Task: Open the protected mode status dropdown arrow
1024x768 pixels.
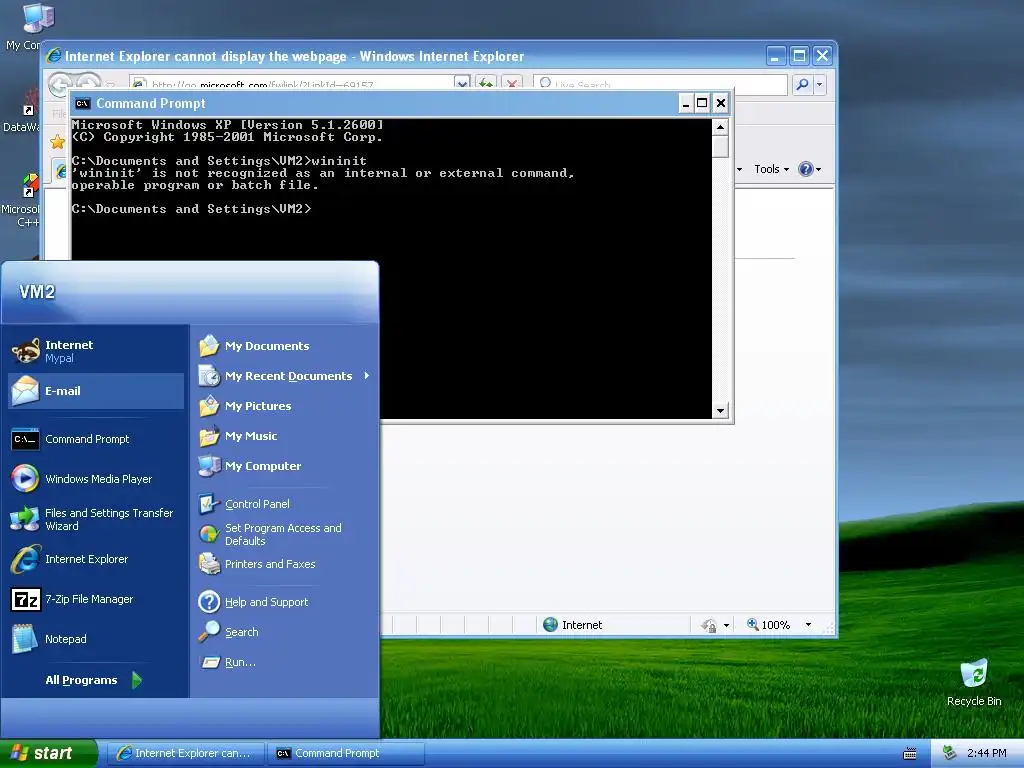Action: click(x=726, y=625)
